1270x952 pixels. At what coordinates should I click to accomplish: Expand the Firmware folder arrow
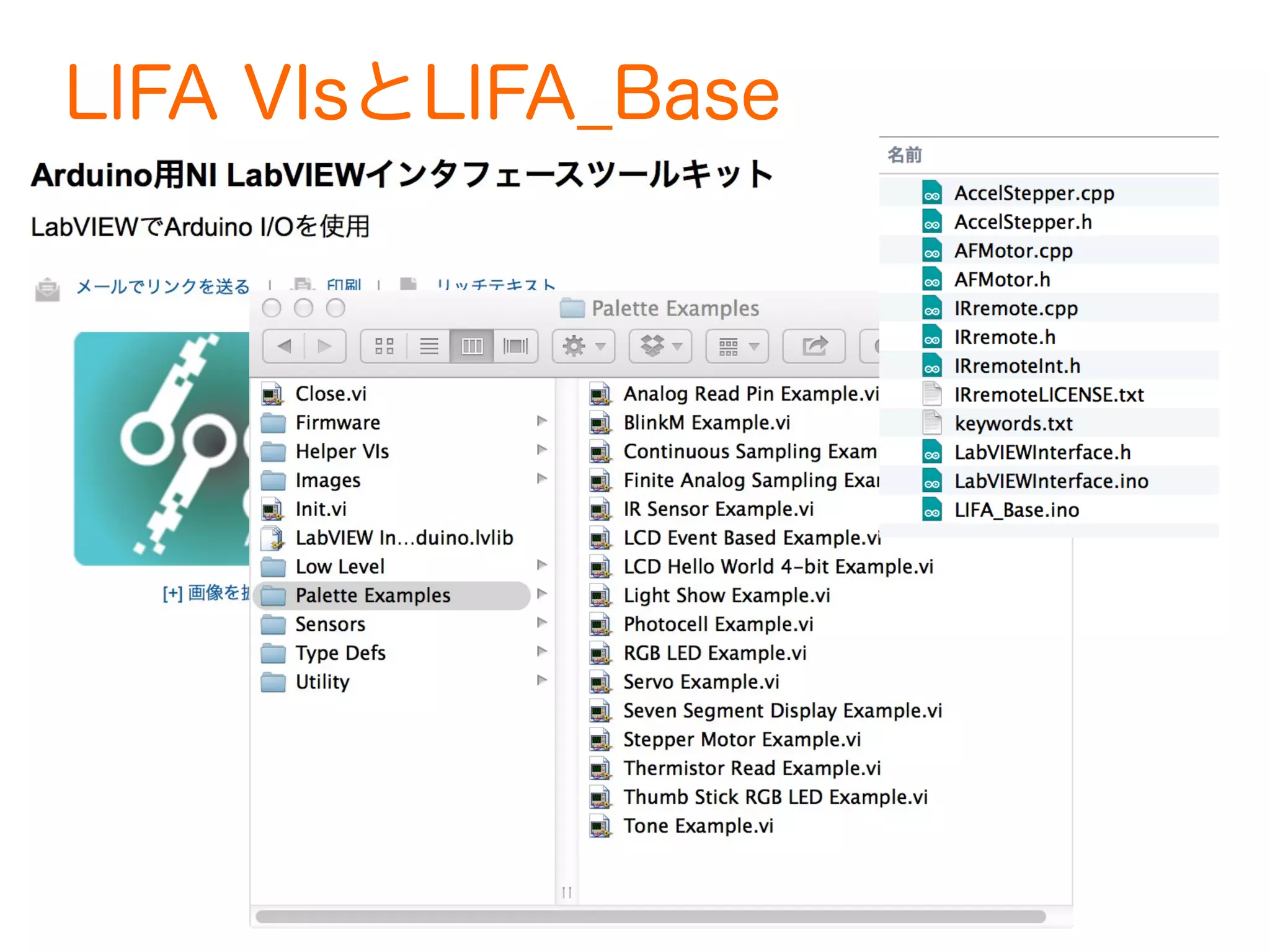coord(542,421)
